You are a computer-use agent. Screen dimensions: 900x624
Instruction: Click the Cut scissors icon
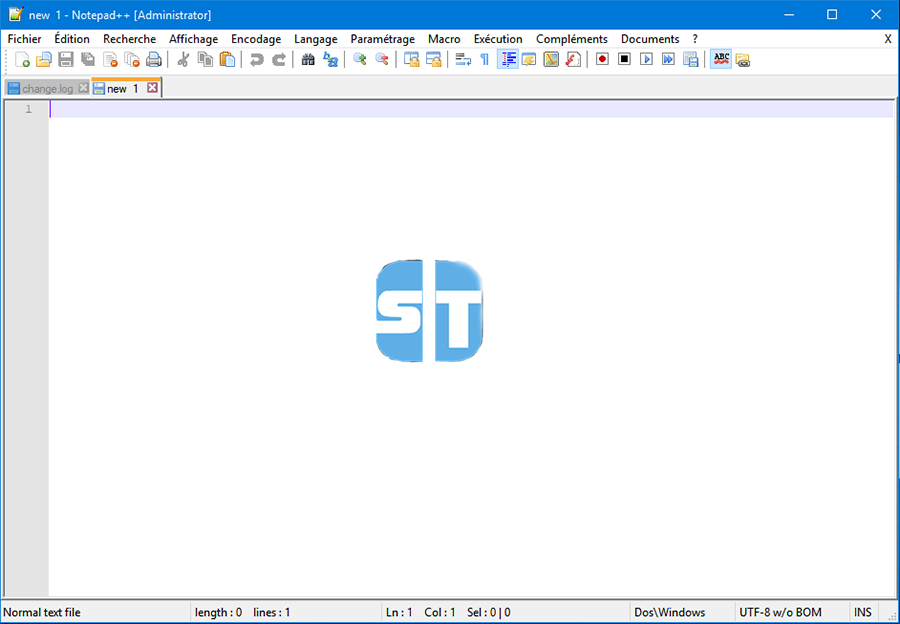183,59
